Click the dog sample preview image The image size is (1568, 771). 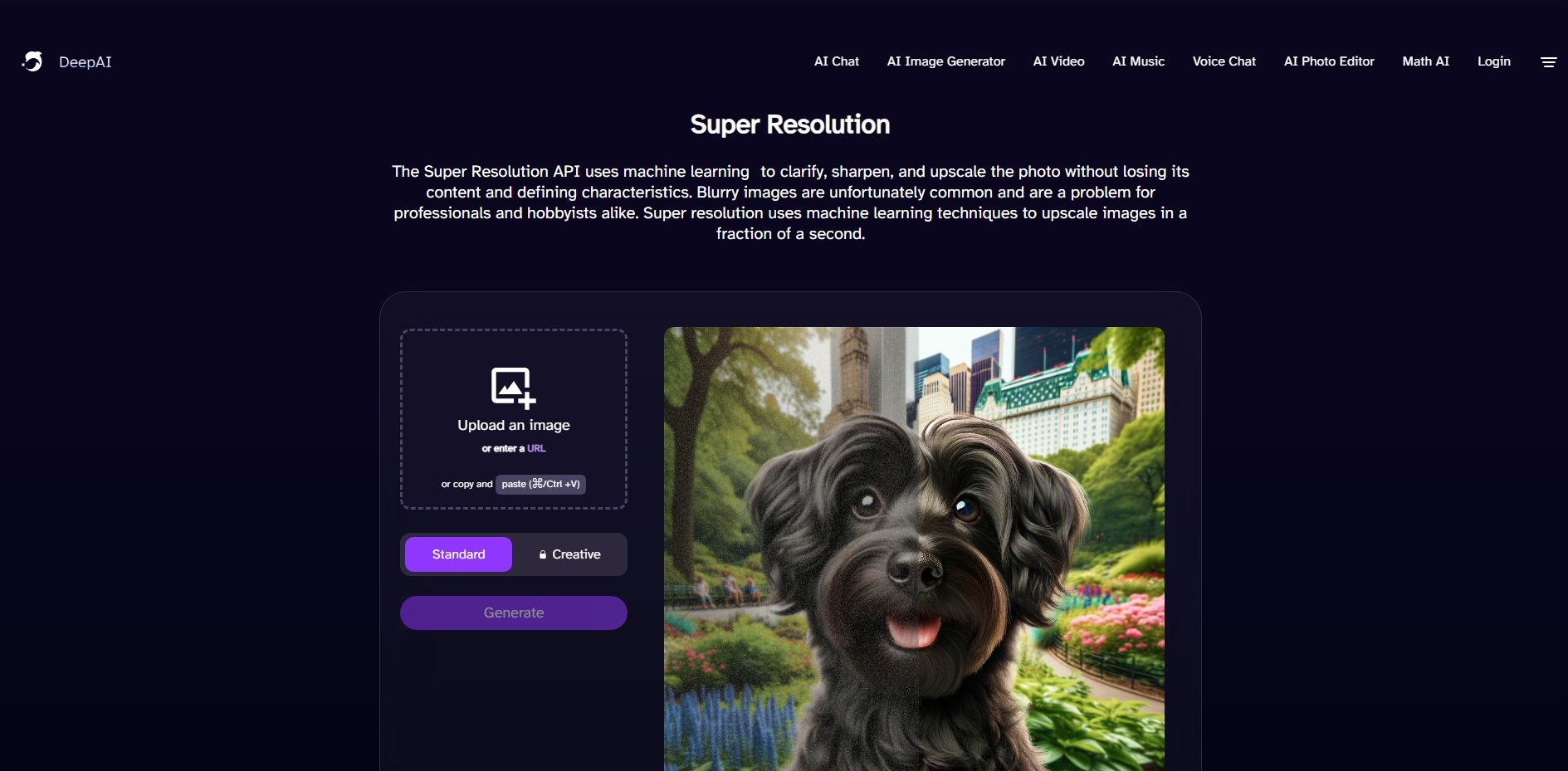914,549
